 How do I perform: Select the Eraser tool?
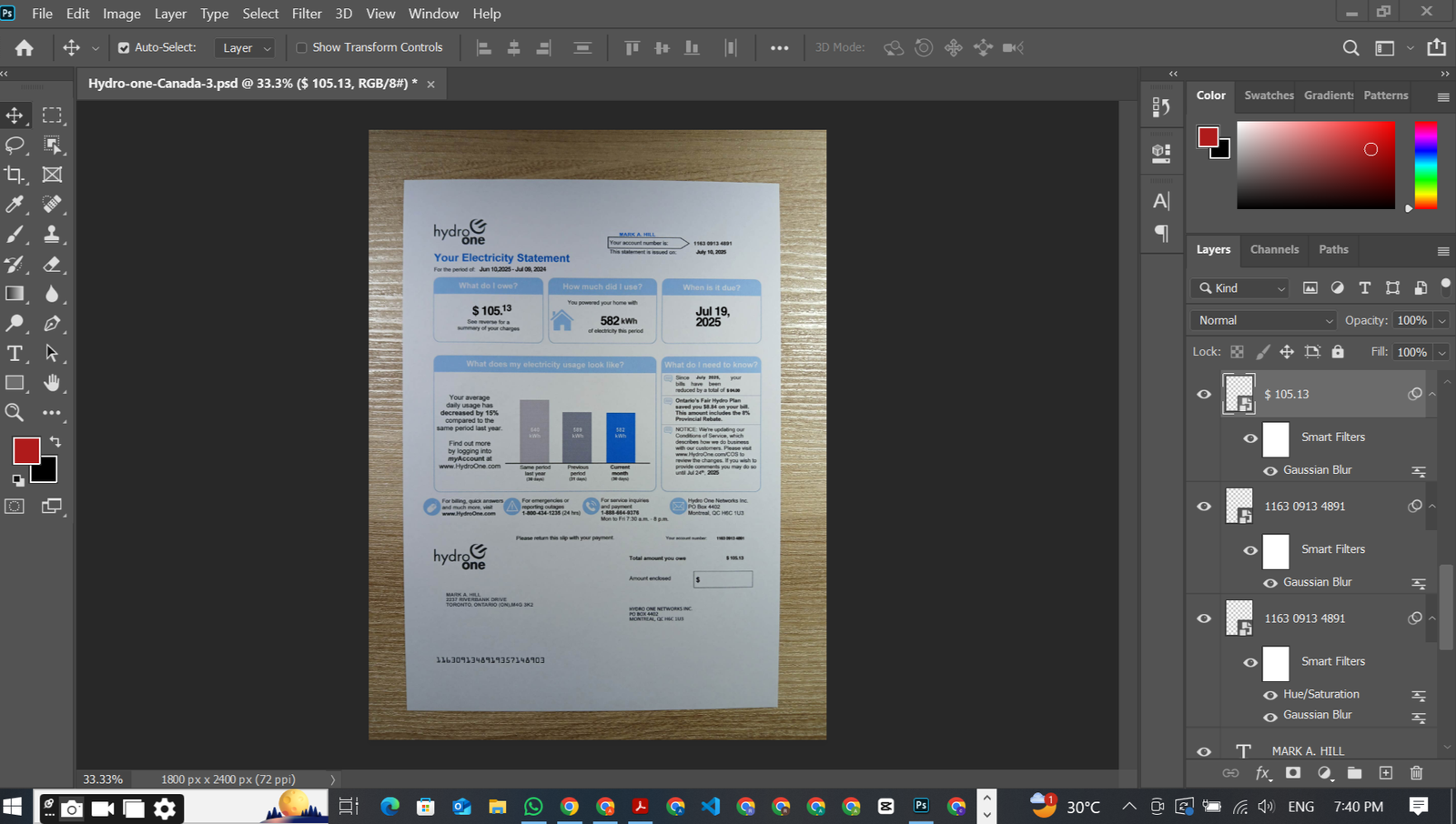[52, 265]
